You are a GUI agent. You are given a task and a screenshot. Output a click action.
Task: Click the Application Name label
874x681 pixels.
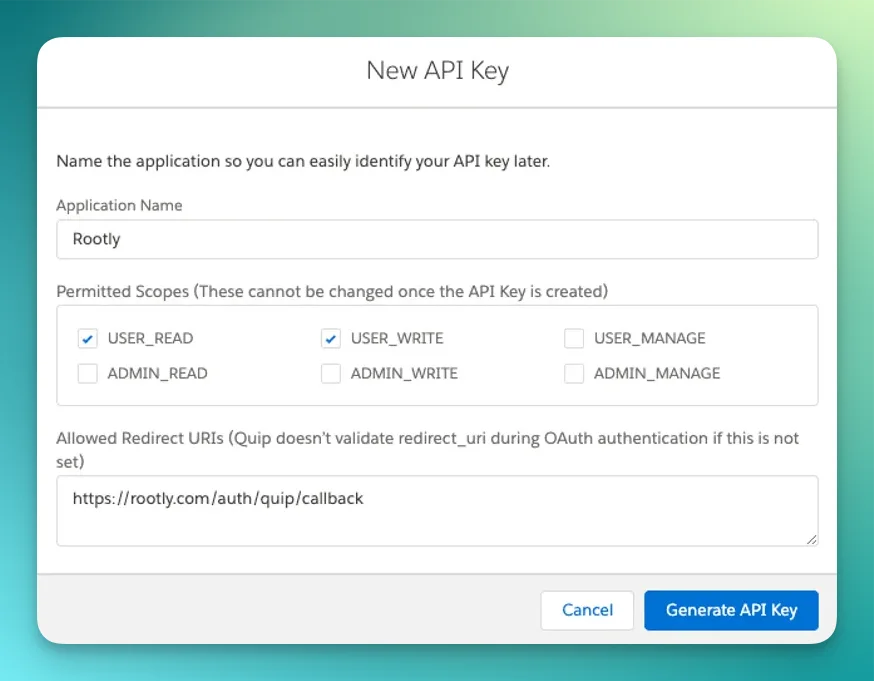tap(119, 205)
